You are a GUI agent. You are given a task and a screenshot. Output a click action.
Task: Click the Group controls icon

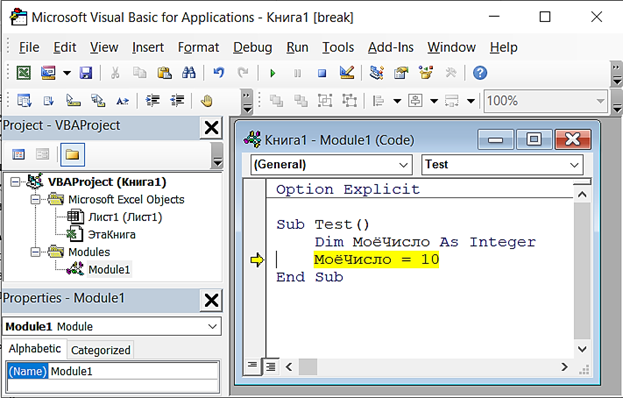[325, 101]
